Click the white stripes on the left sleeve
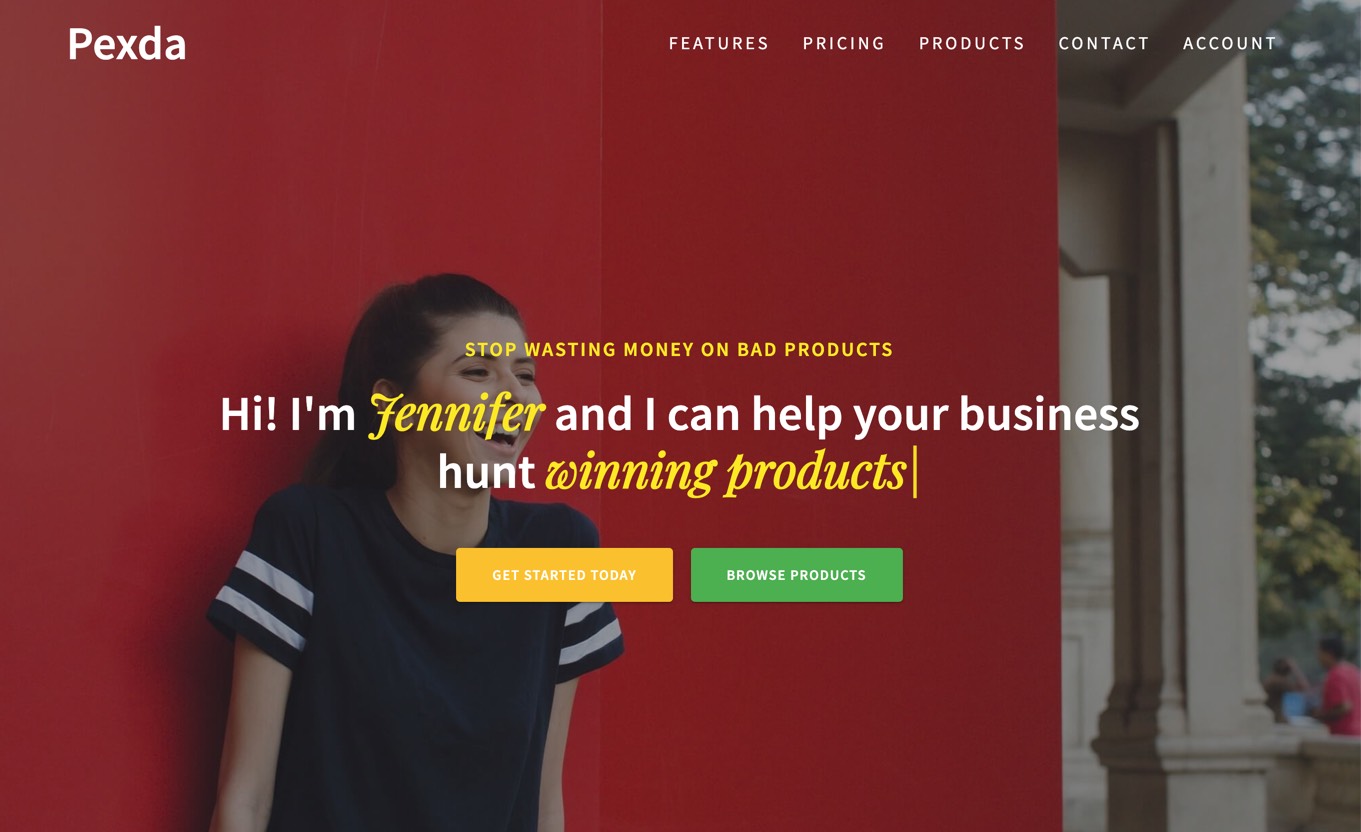 point(262,600)
